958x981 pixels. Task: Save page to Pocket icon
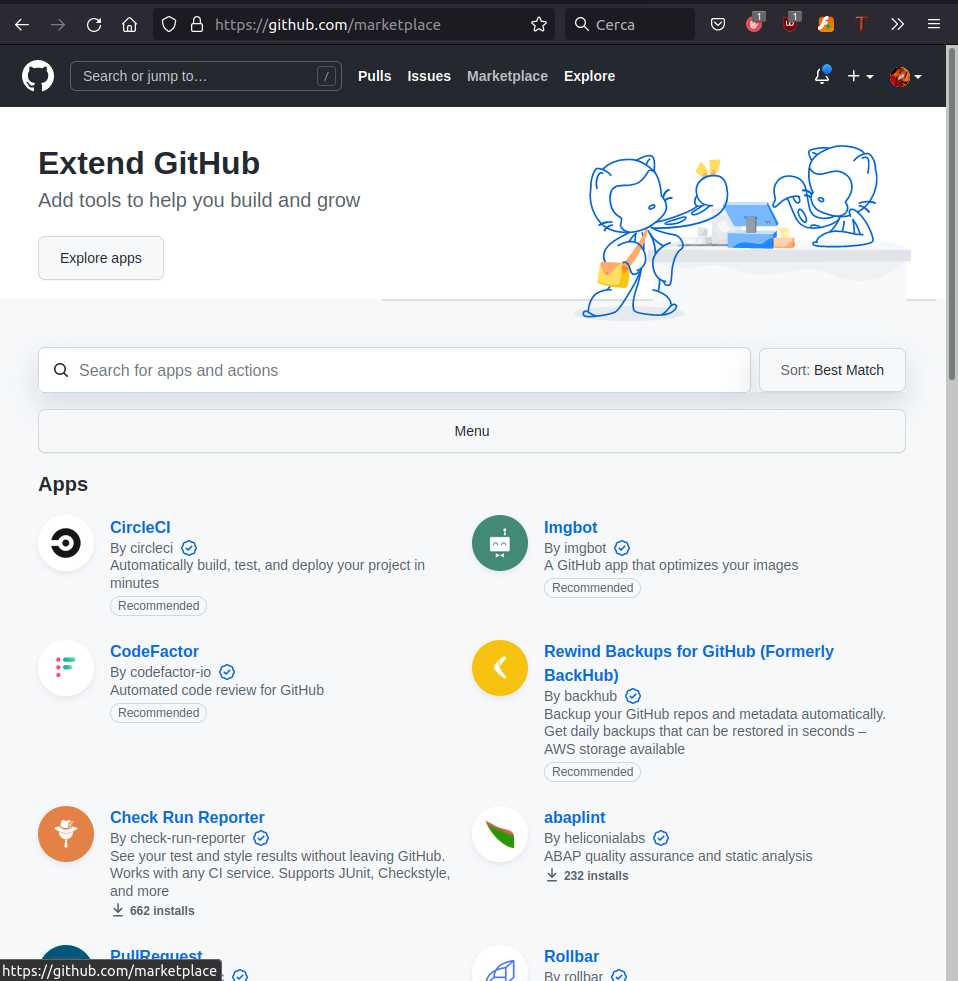718,24
